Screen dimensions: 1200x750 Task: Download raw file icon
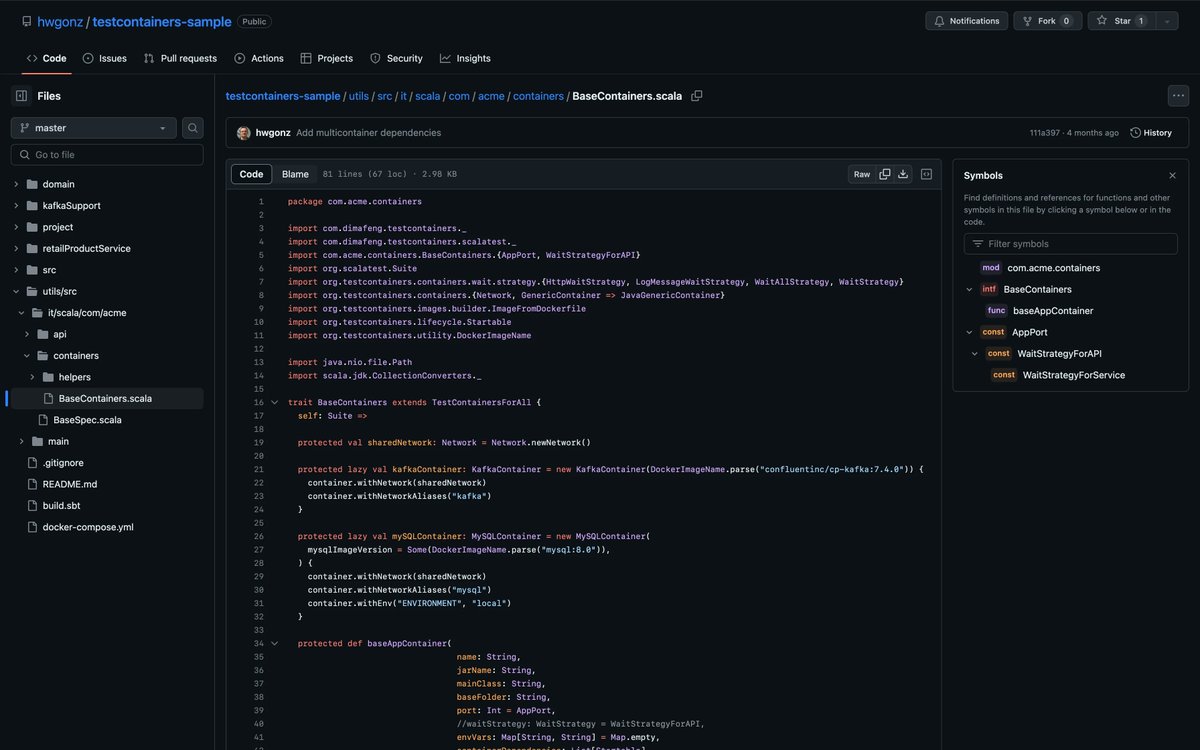[x=903, y=174]
